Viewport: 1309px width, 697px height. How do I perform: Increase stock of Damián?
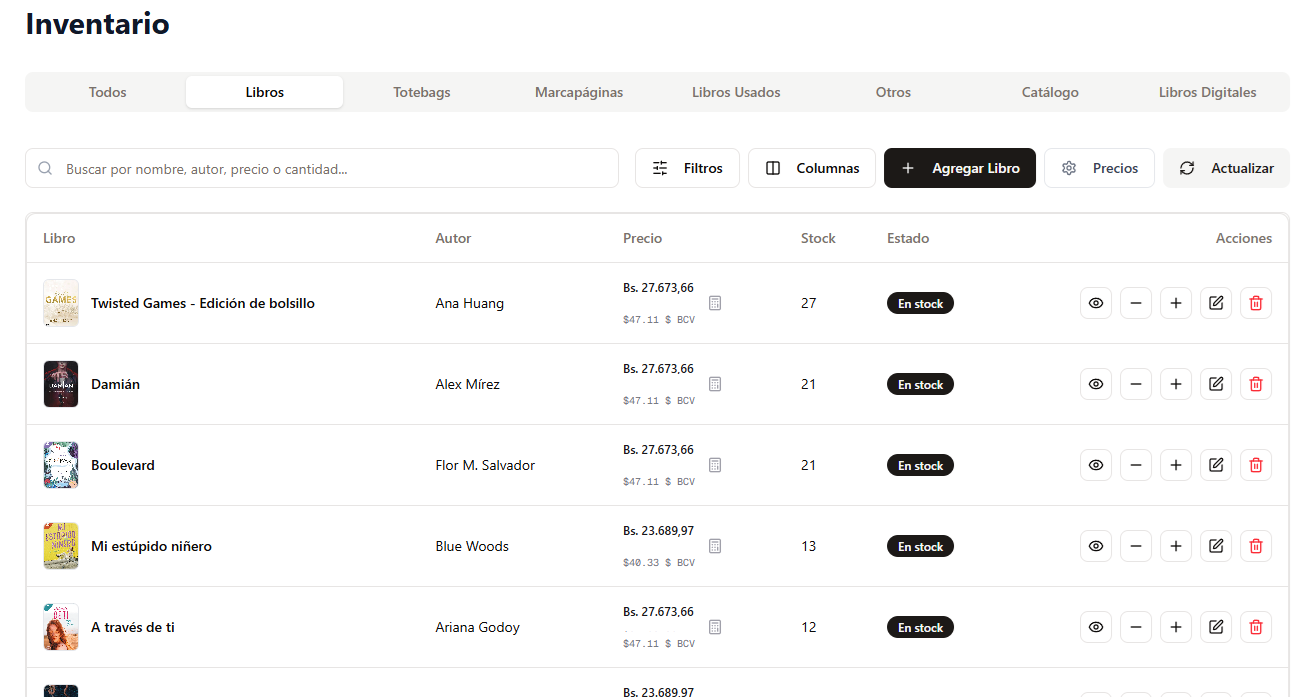click(1176, 384)
